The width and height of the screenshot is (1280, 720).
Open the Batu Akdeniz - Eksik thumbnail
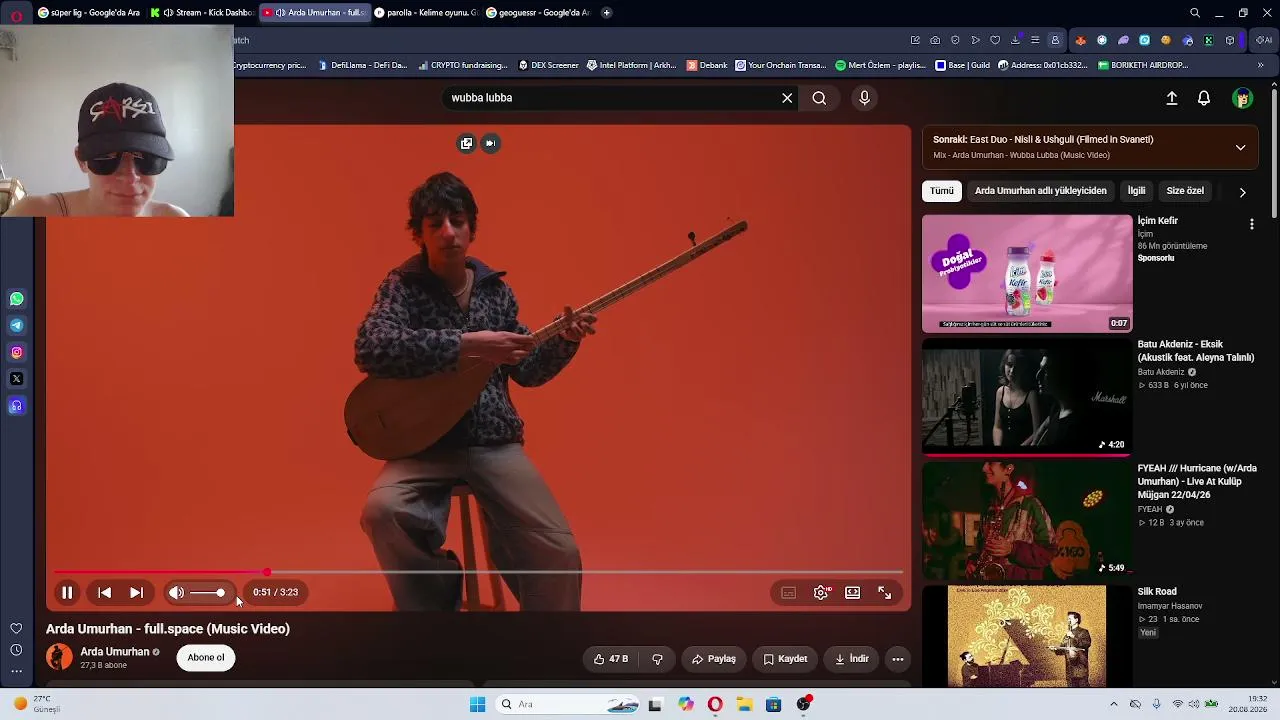[1027, 396]
